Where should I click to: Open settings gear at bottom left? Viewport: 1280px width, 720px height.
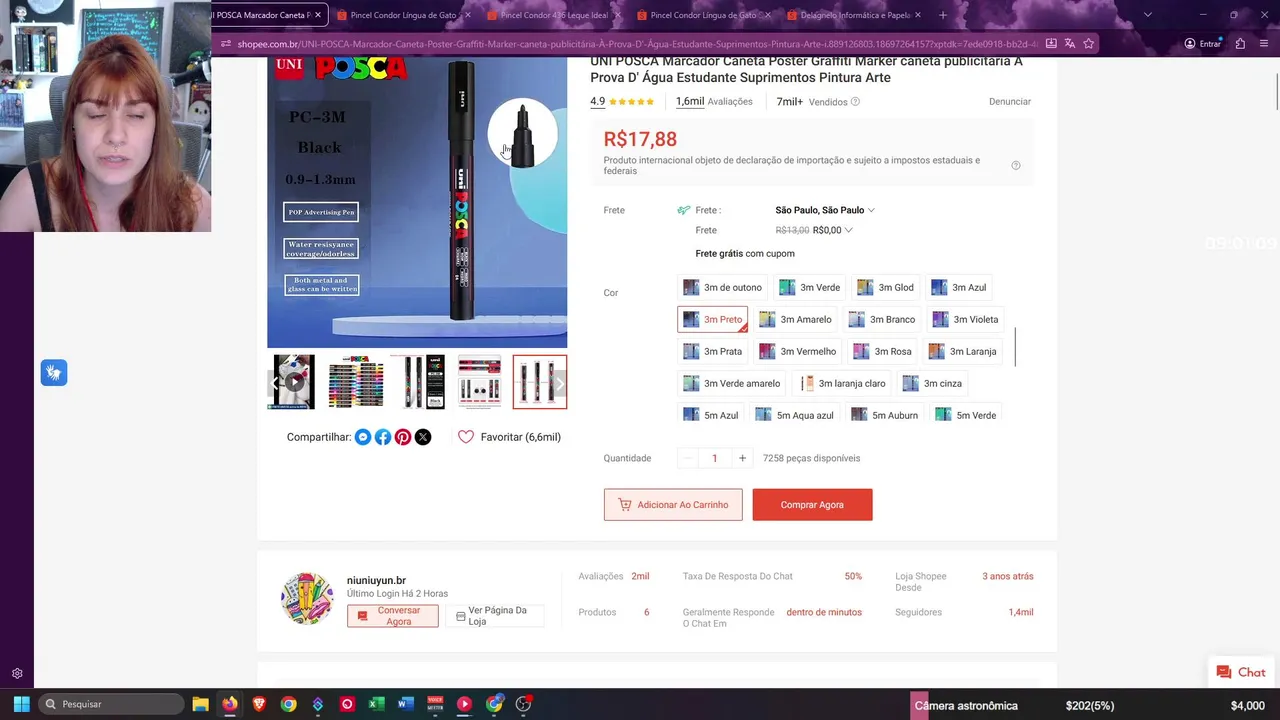17,674
